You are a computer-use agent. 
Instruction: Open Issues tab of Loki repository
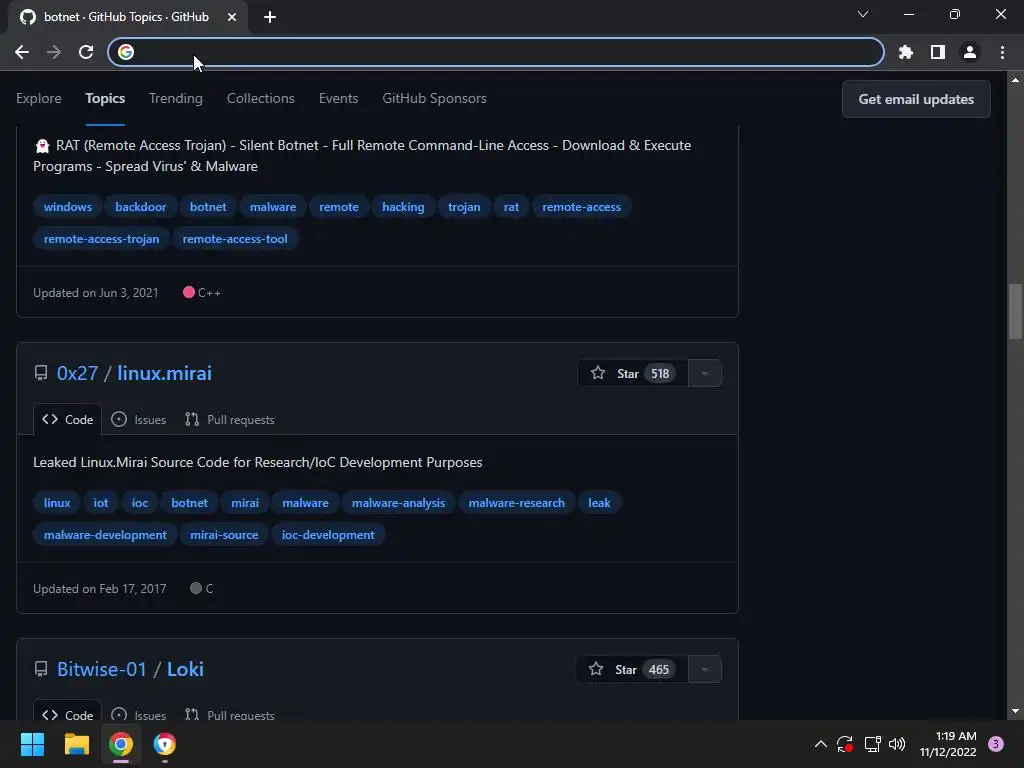[x=138, y=715]
